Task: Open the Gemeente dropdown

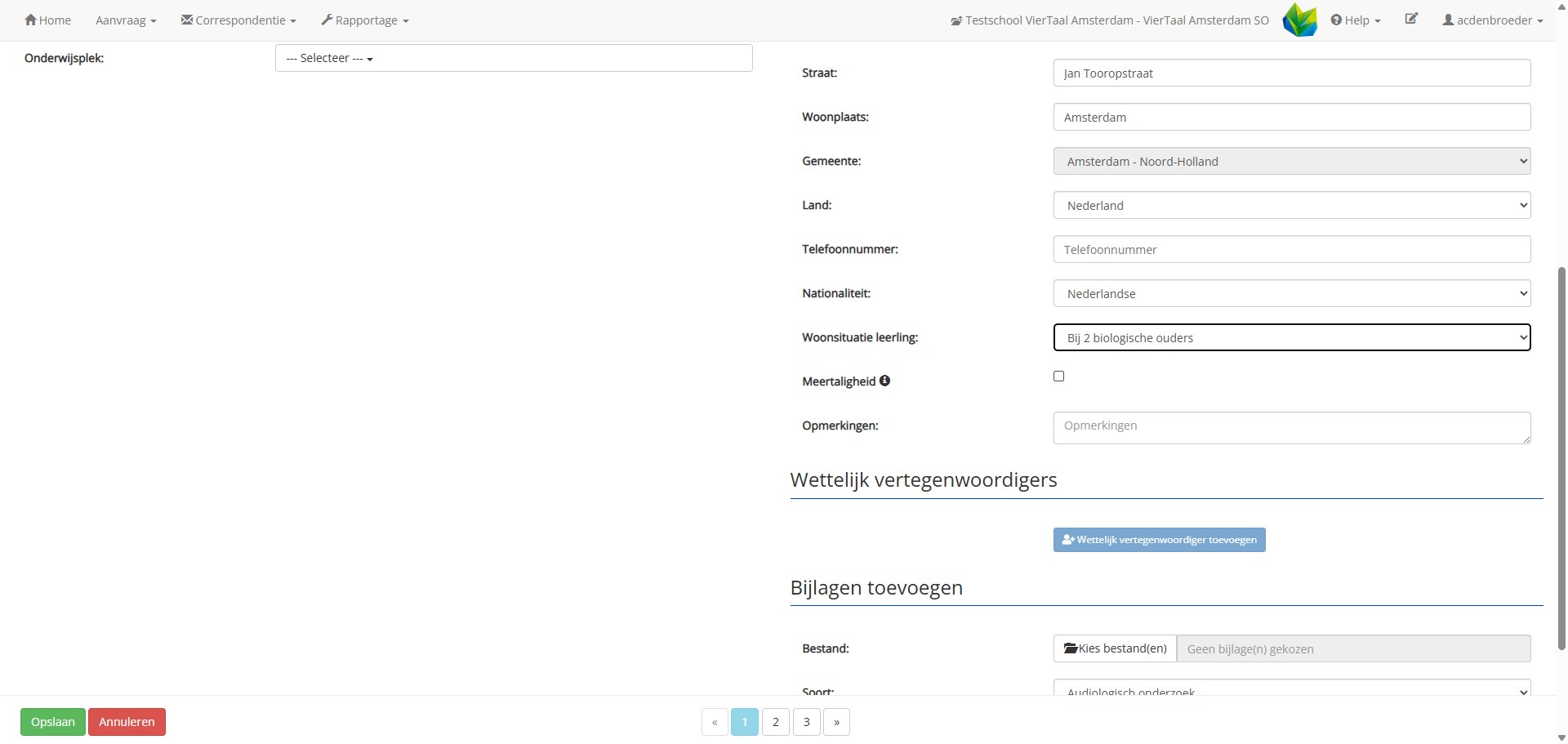Action: coord(1292,161)
